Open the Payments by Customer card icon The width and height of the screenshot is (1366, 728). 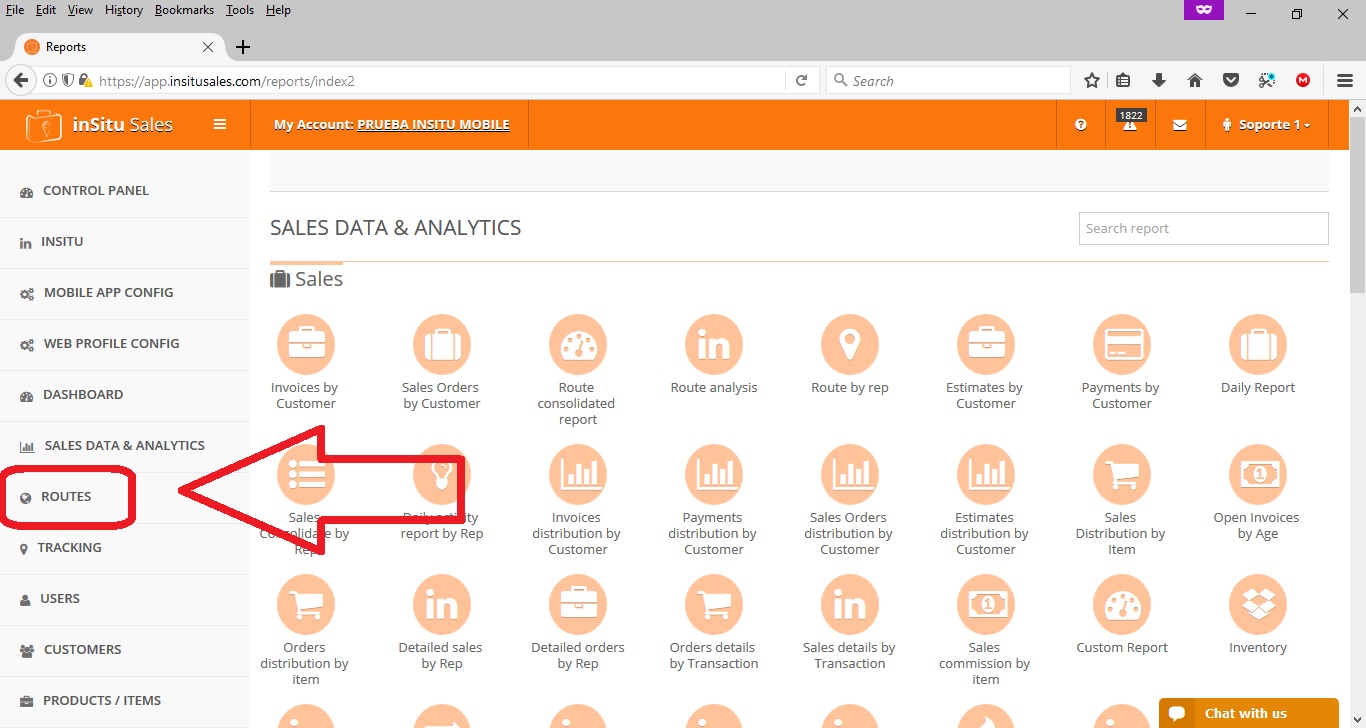point(1121,345)
